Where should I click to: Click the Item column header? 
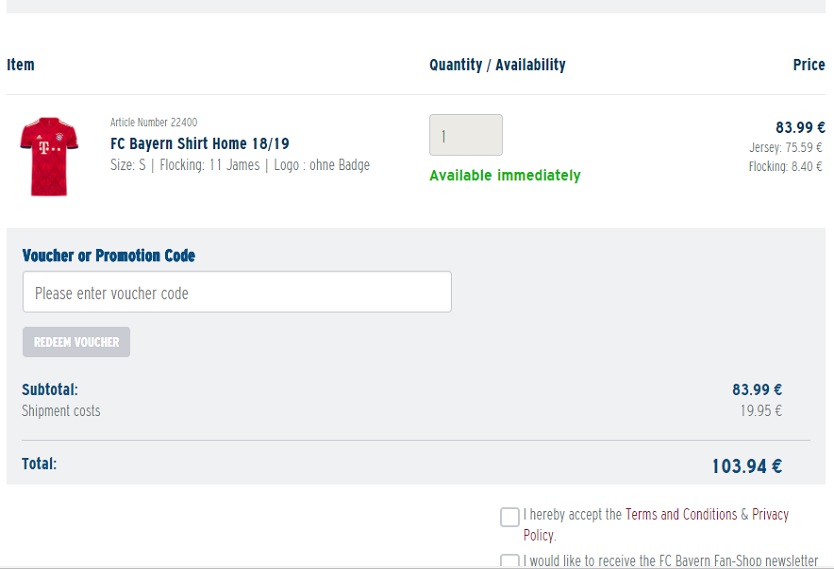pos(20,65)
